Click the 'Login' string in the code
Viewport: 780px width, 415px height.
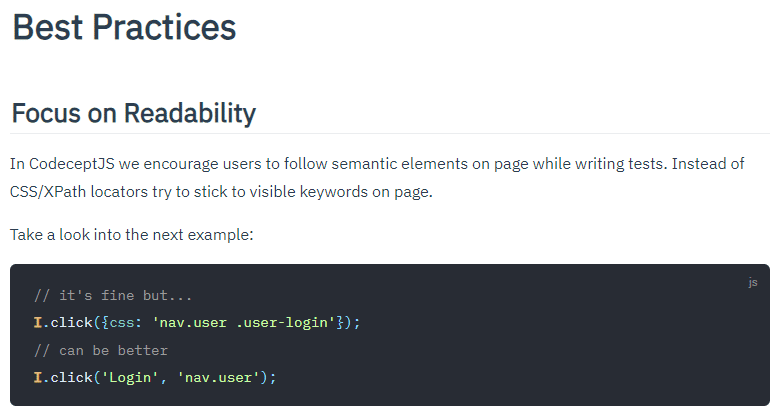pos(130,378)
